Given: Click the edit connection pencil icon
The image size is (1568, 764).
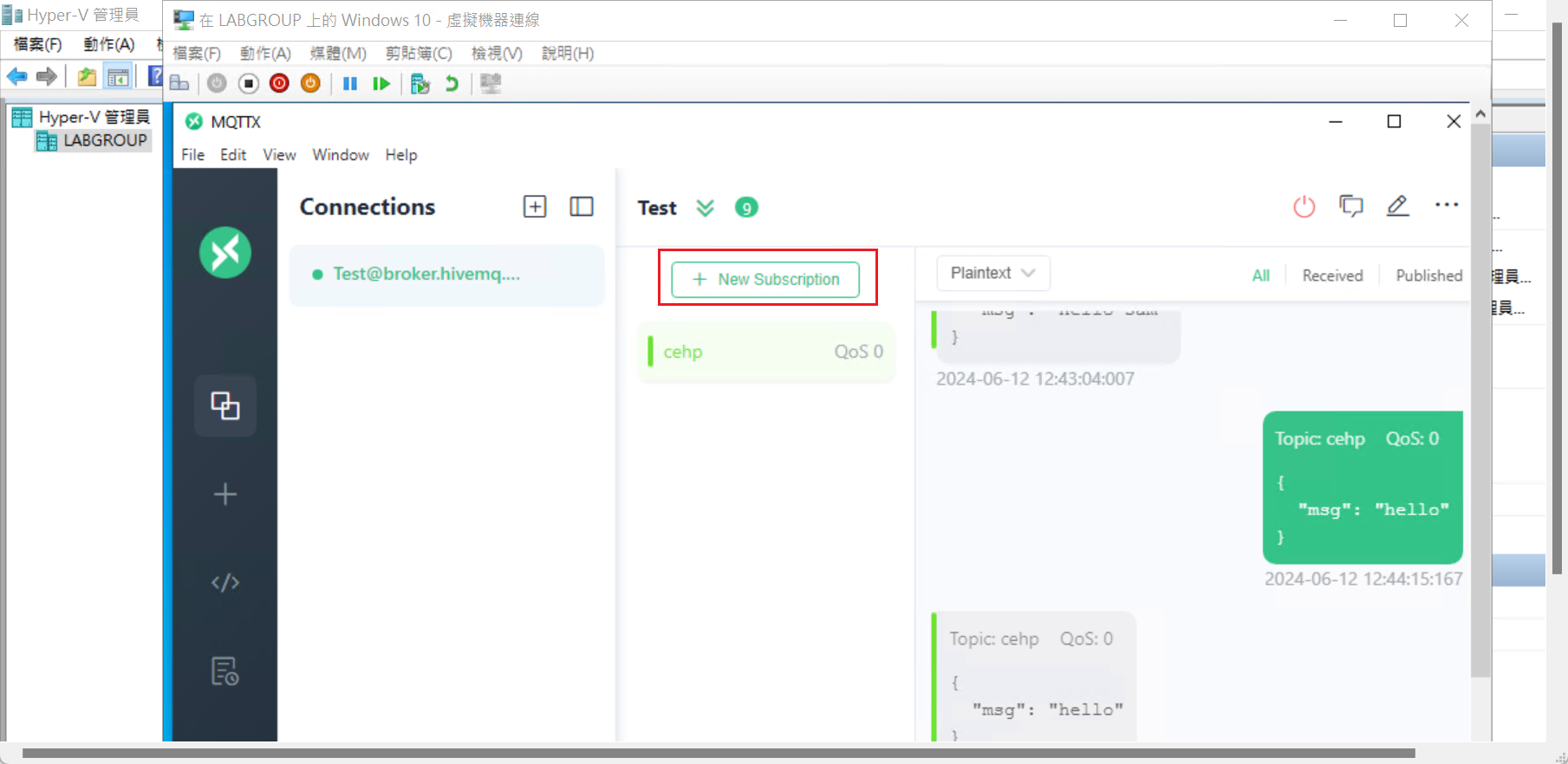Looking at the screenshot, I should point(1397,206).
